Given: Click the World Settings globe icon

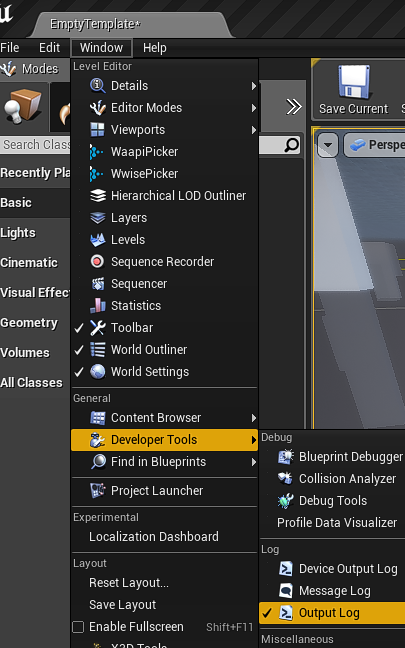Looking at the screenshot, I should point(98,372).
